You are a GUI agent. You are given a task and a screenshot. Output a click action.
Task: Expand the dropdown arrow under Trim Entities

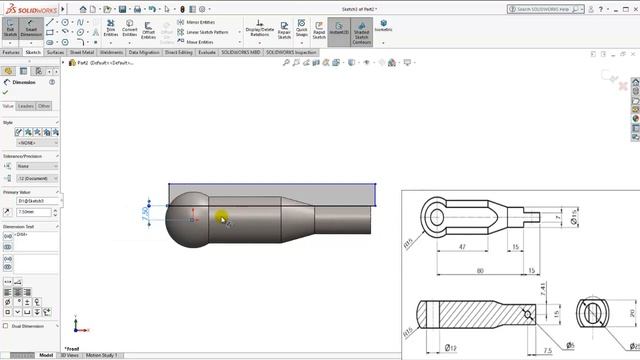click(x=111, y=42)
